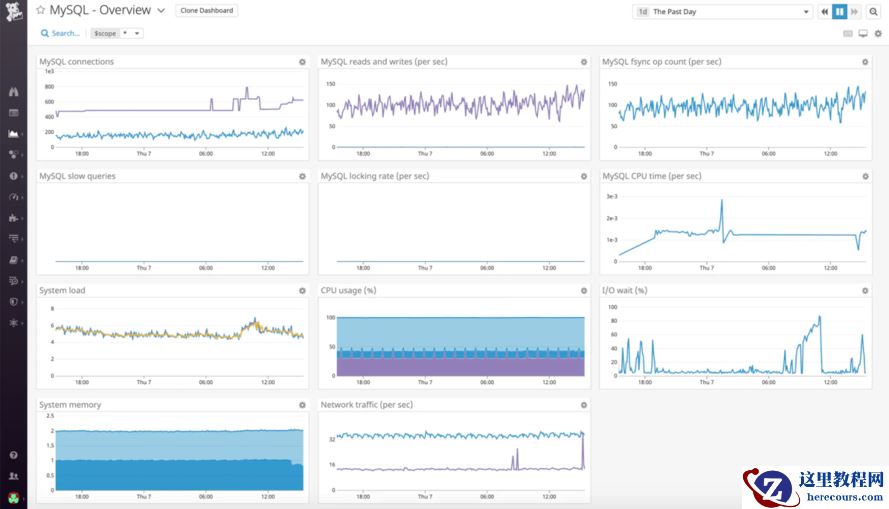Click inside the CPU usage (%) graph

coord(460,345)
